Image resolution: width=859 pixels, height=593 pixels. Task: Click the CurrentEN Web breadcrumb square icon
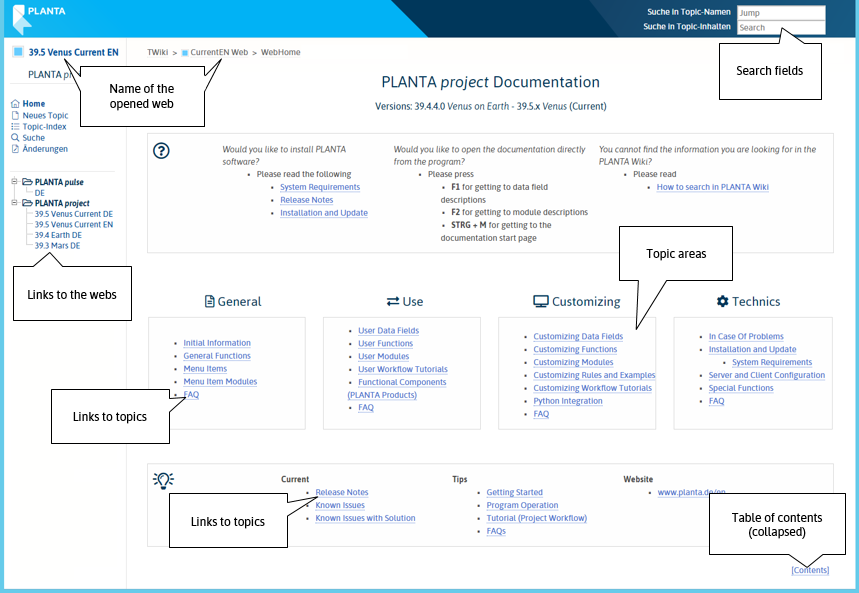tap(185, 53)
